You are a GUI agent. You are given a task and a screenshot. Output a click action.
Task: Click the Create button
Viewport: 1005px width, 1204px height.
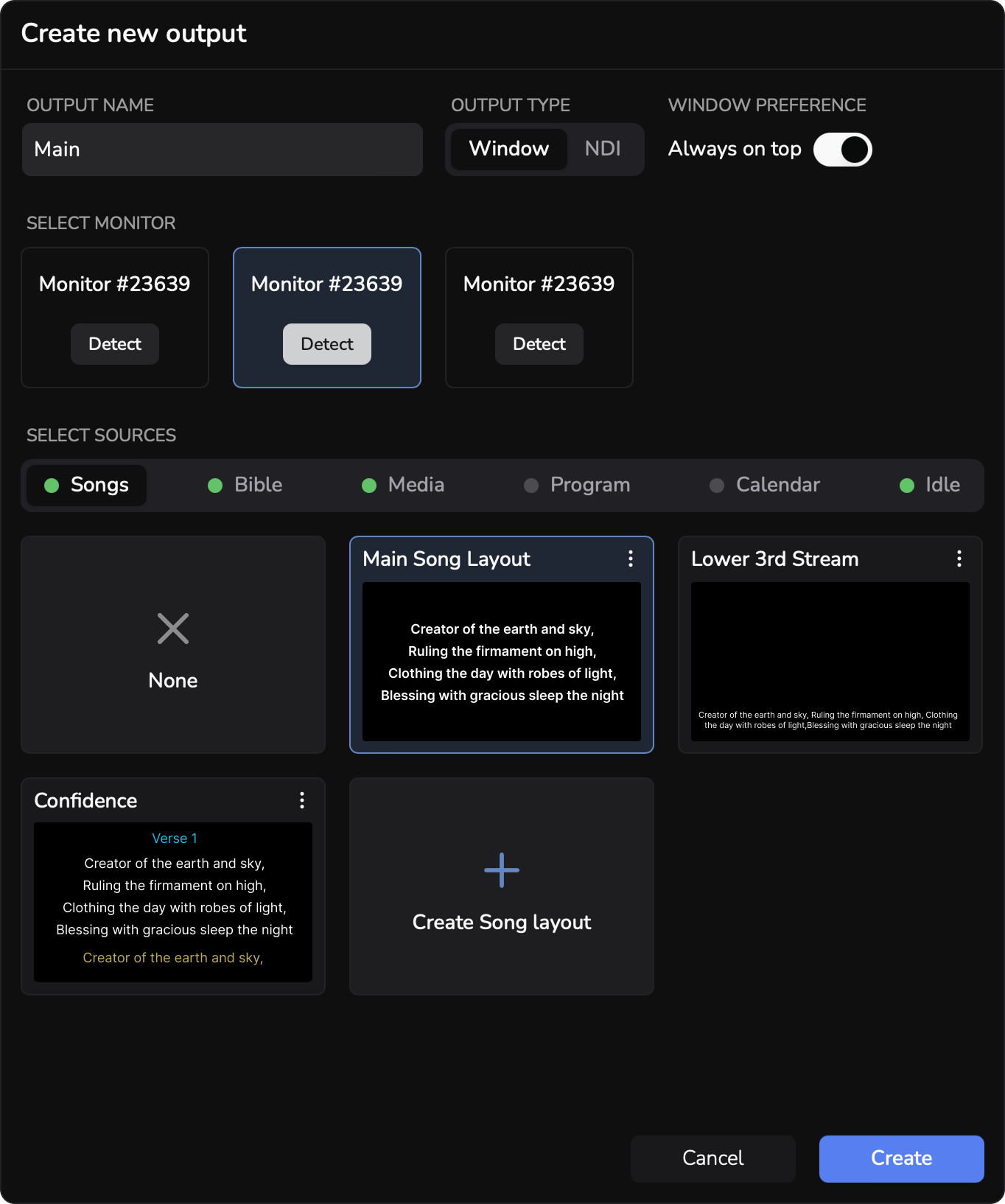click(902, 1158)
